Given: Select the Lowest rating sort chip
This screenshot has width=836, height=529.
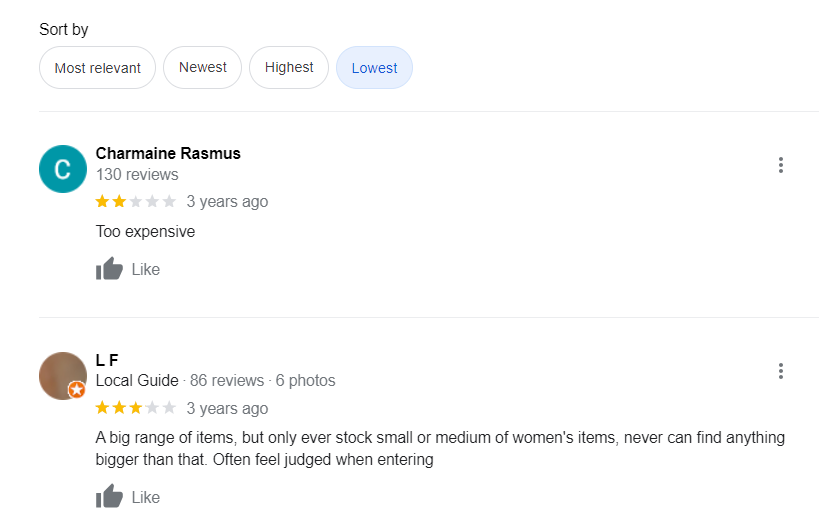Looking at the screenshot, I should [x=374, y=68].
